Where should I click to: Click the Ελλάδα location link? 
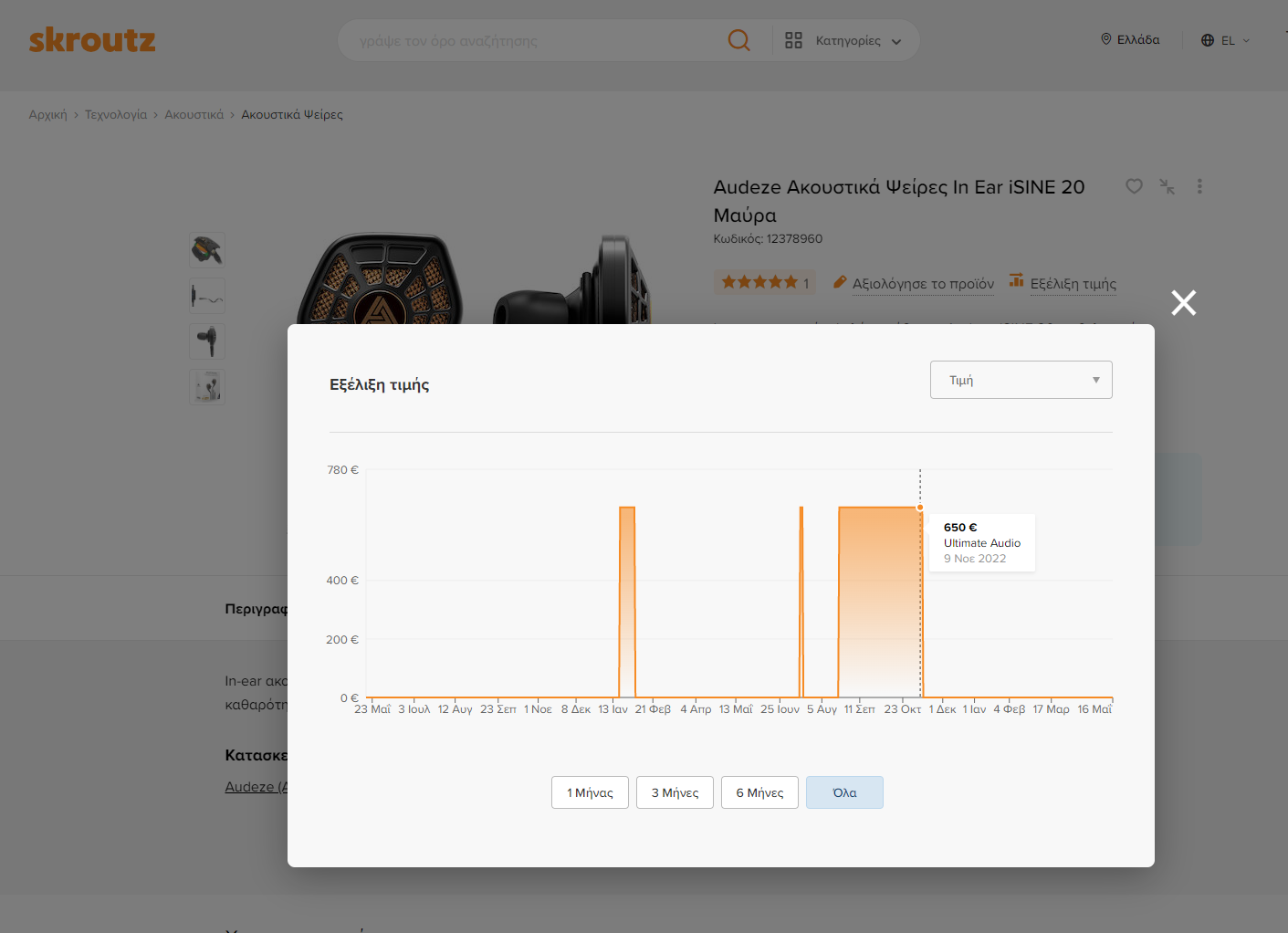coord(1130,39)
